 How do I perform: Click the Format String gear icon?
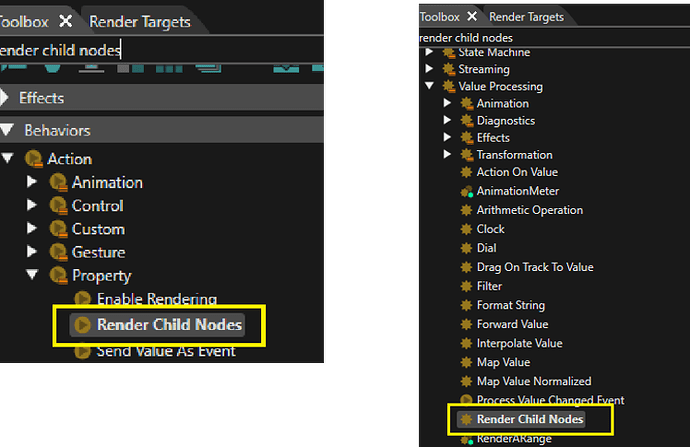(x=466, y=305)
